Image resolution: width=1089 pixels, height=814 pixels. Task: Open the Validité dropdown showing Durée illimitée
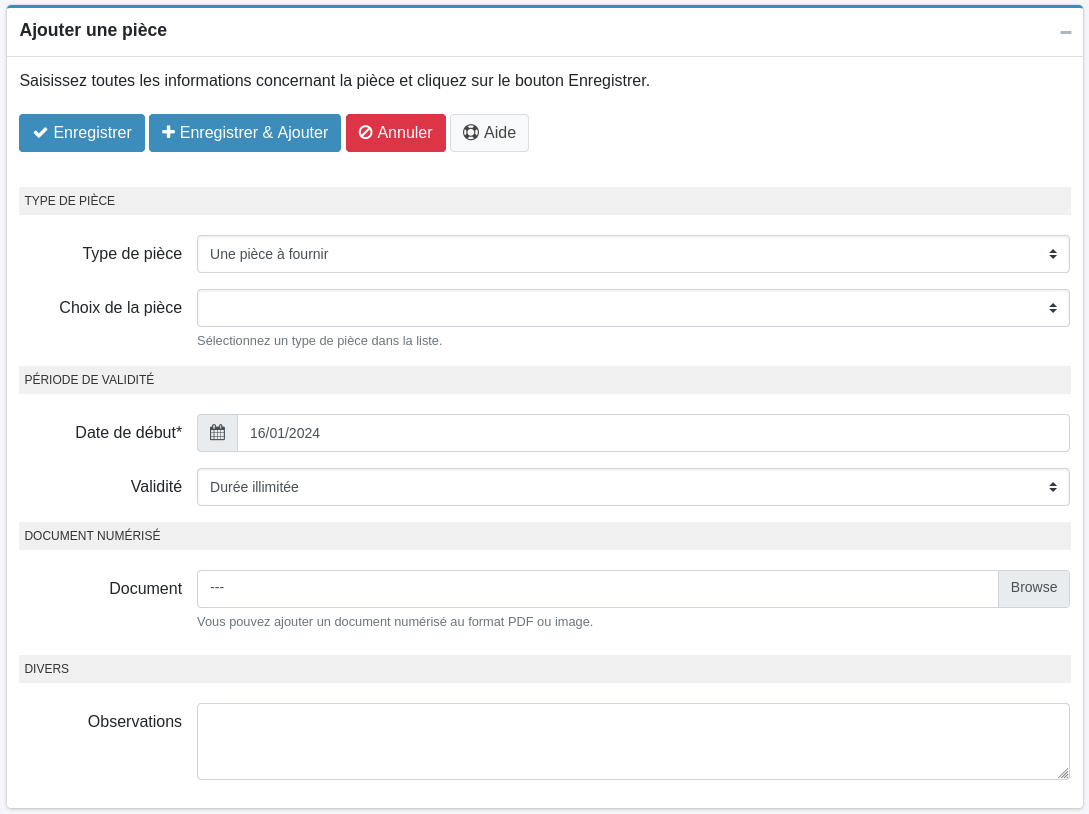point(632,487)
